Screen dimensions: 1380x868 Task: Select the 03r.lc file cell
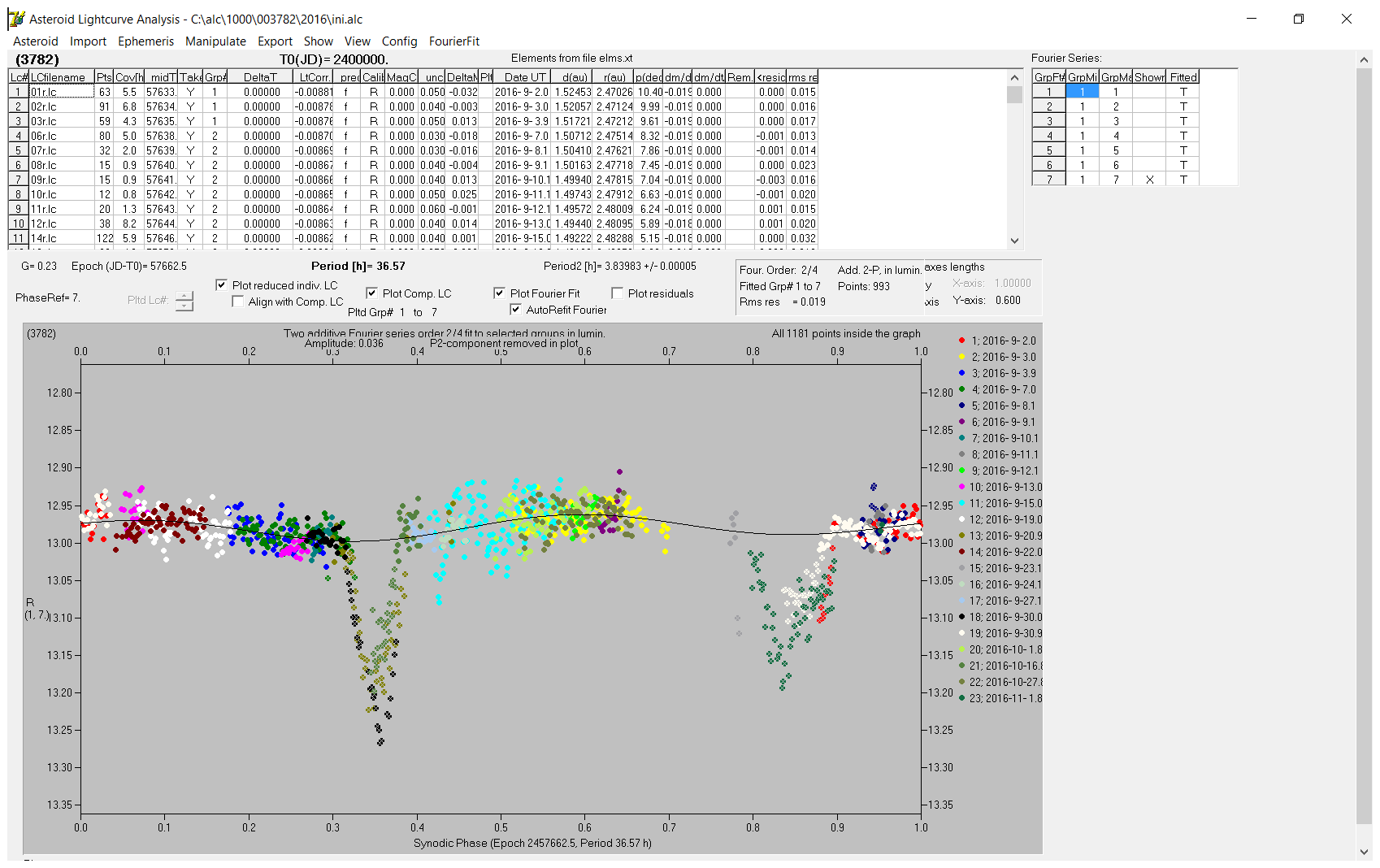tap(62, 121)
